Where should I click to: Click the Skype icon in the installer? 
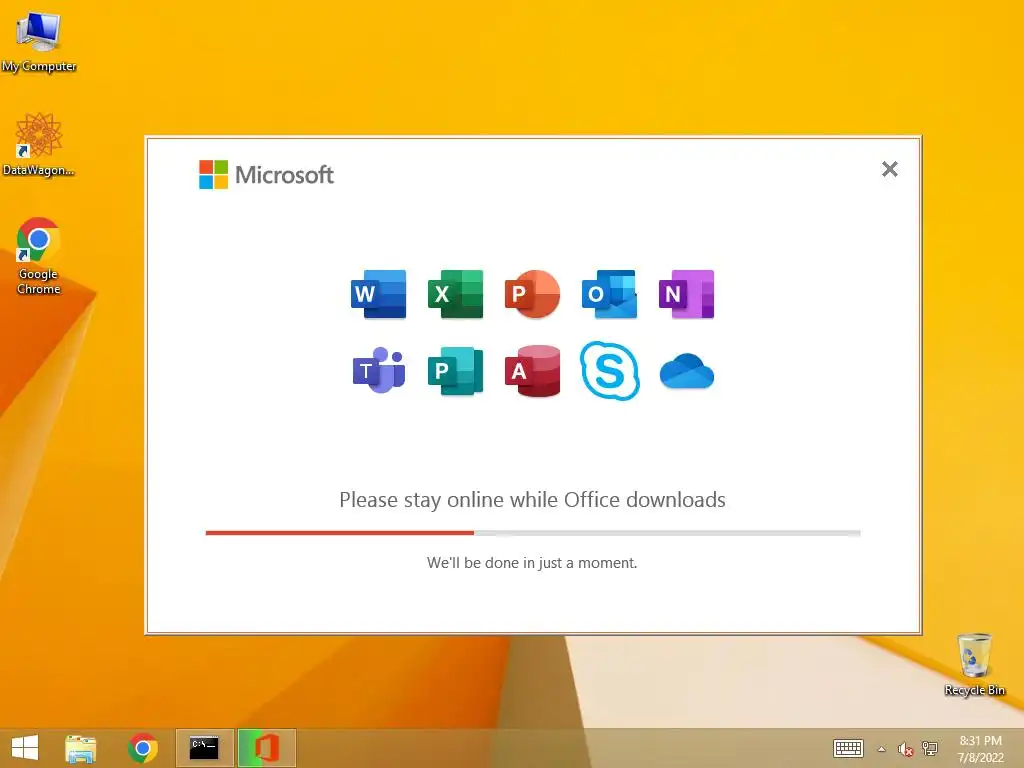tap(609, 370)
